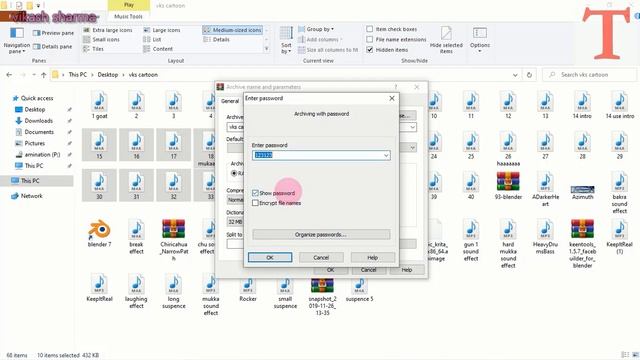Go back with the navigation arrow
640x360 pixels.
pos(9,75)
